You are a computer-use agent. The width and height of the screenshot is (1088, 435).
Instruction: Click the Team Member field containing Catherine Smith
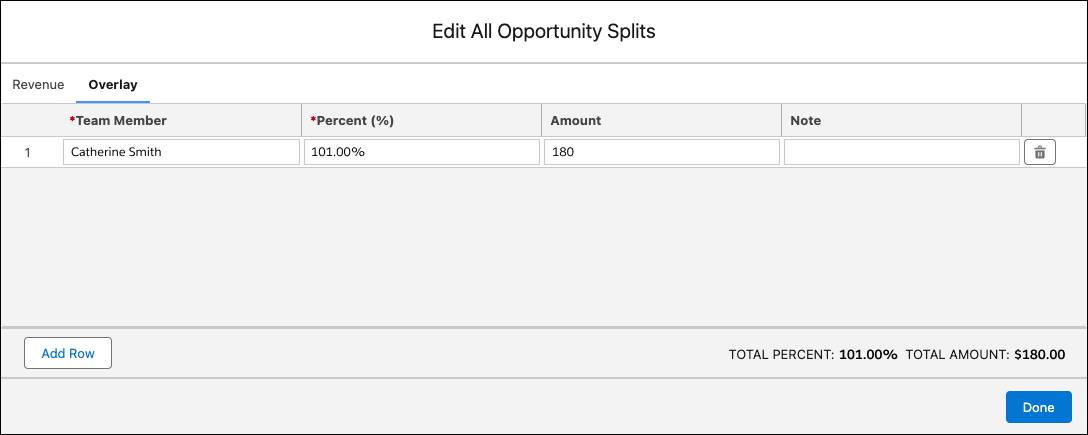(181, 152)
